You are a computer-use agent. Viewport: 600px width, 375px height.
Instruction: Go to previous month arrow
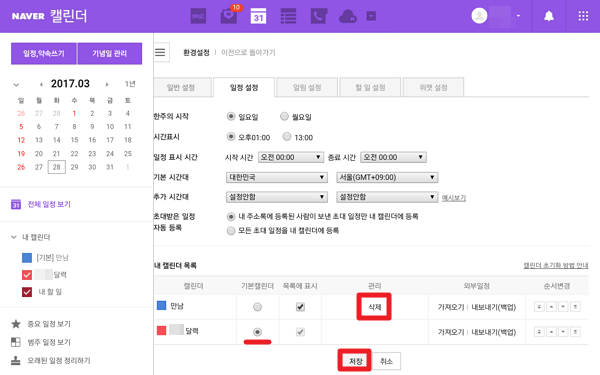[x=41, y=84]
